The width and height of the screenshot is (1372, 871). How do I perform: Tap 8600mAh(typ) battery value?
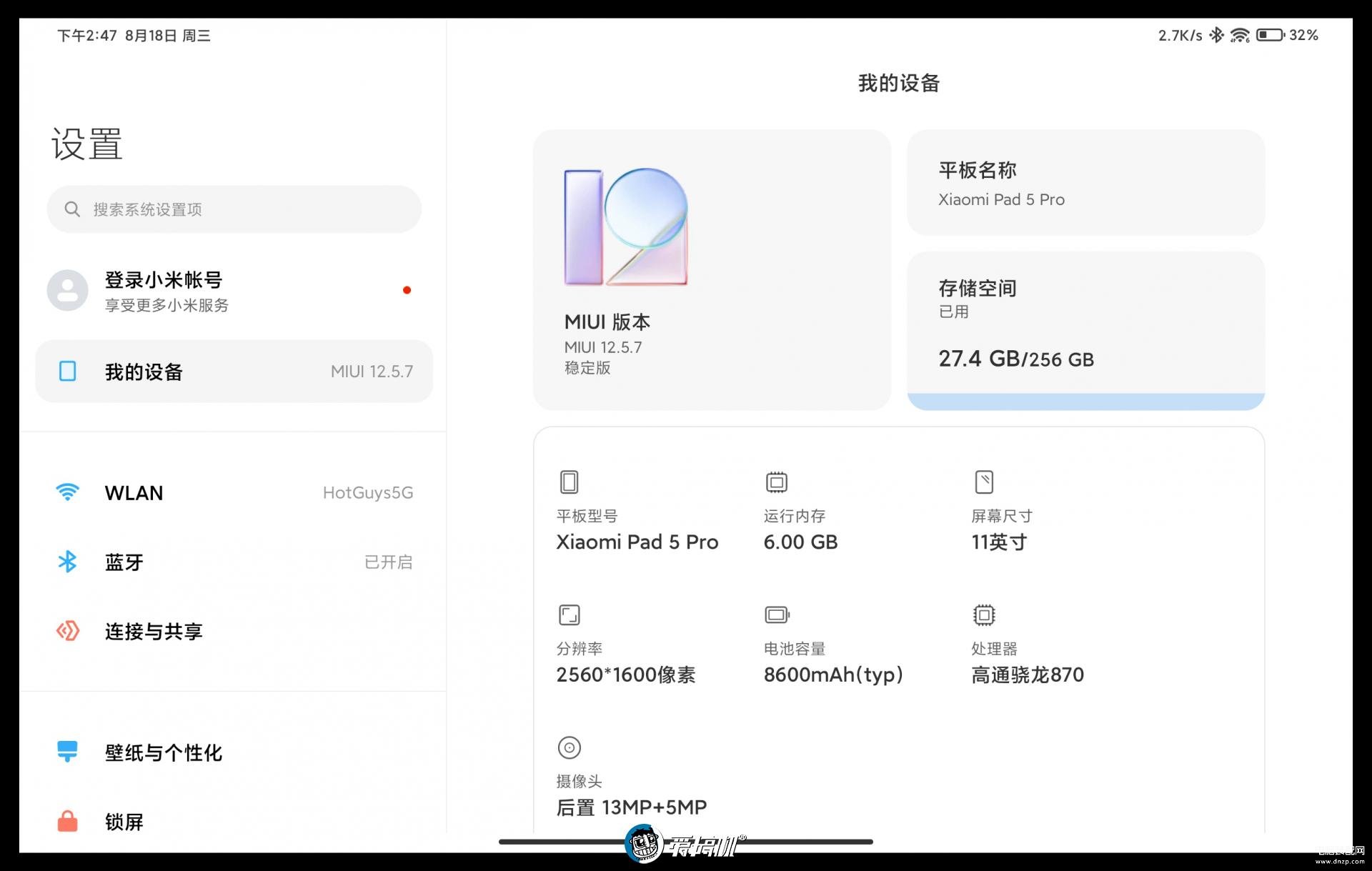click(x=833, y=675)
